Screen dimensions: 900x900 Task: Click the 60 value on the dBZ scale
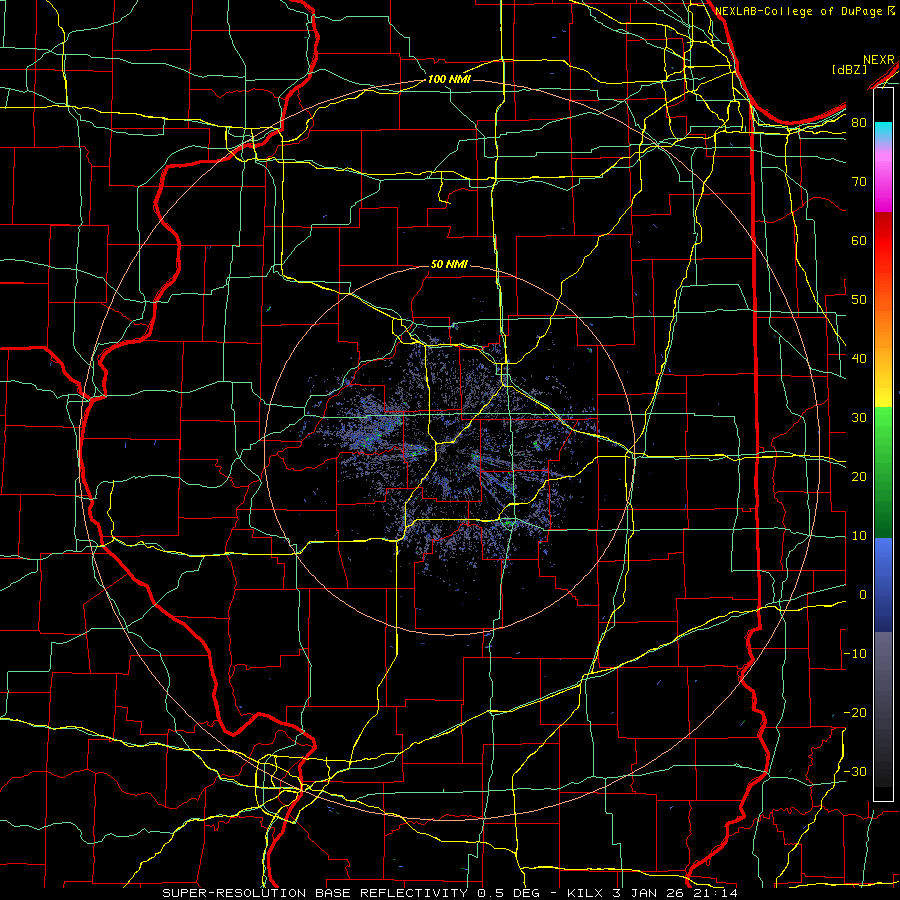(859, 240)
